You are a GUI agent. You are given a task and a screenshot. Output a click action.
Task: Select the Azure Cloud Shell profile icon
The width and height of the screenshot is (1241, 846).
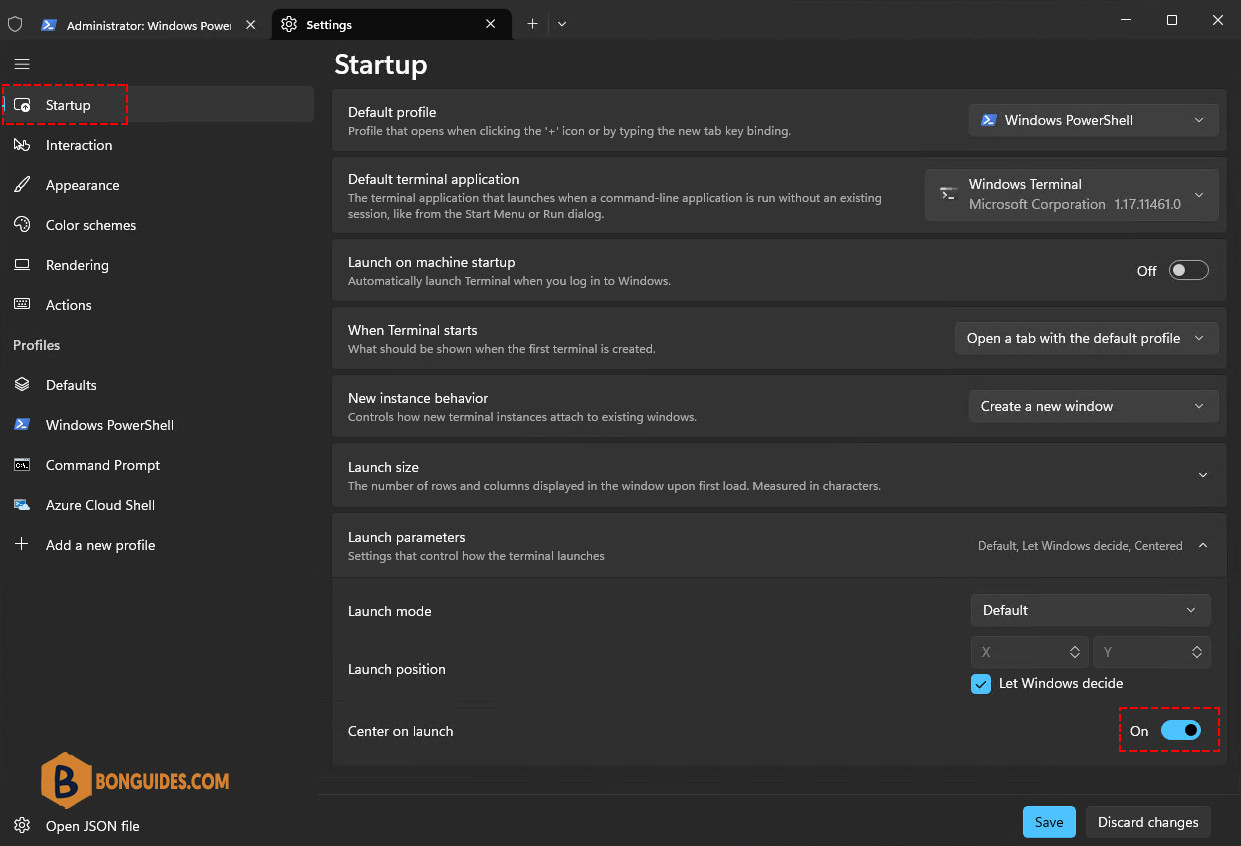(x=22, y=505)
